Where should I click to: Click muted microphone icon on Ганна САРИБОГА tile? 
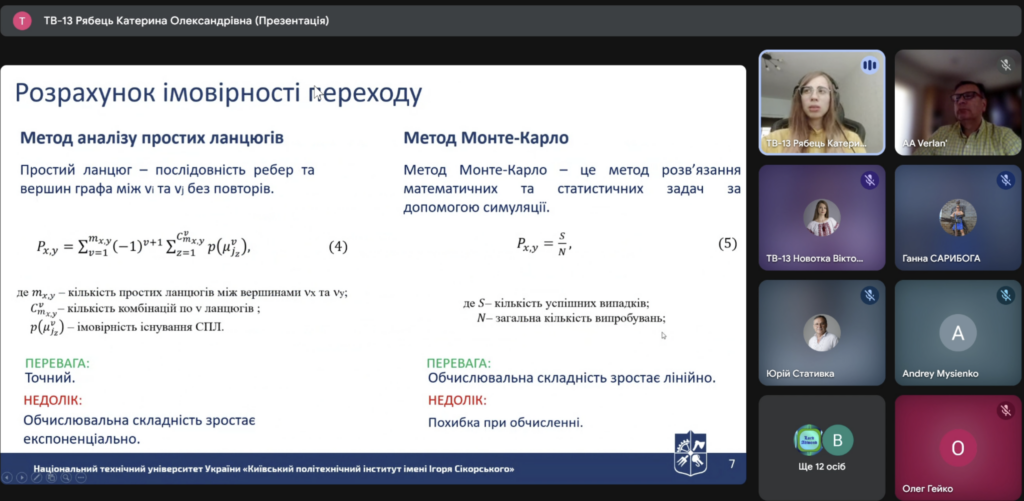[x=1006, y=180]
